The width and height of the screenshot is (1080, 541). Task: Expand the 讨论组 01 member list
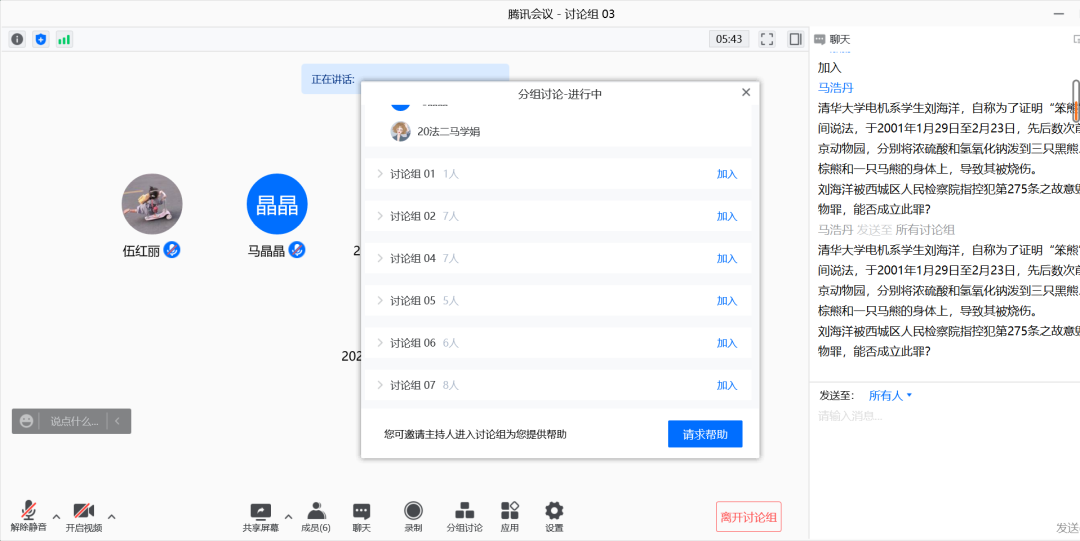click(x=380, y=174)
